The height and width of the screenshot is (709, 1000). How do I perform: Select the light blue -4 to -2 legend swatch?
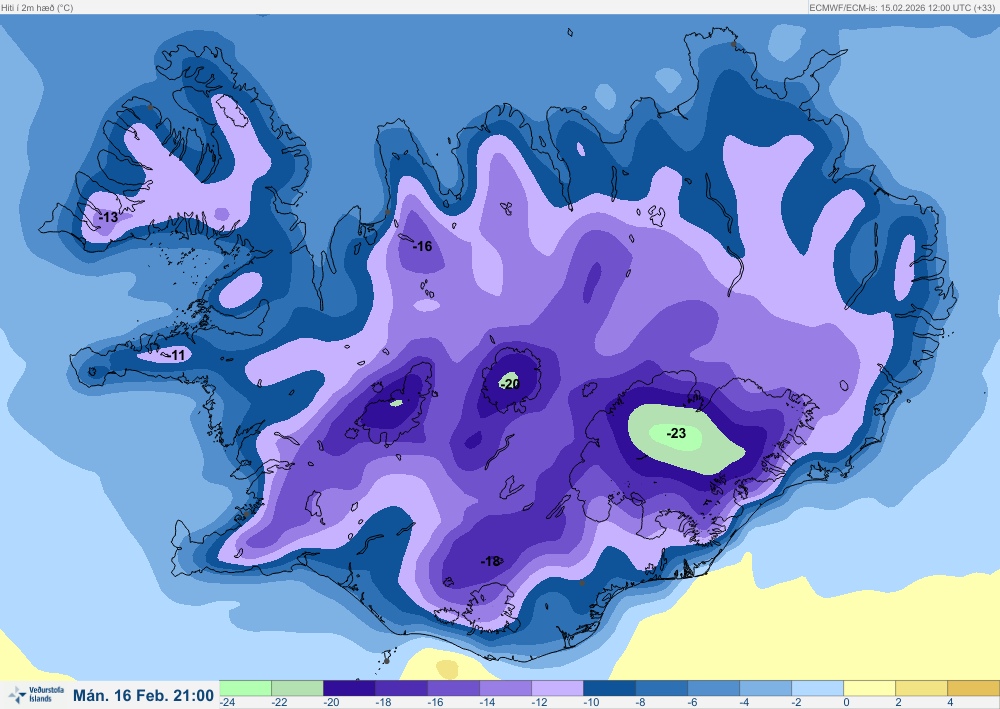point(766,689)
